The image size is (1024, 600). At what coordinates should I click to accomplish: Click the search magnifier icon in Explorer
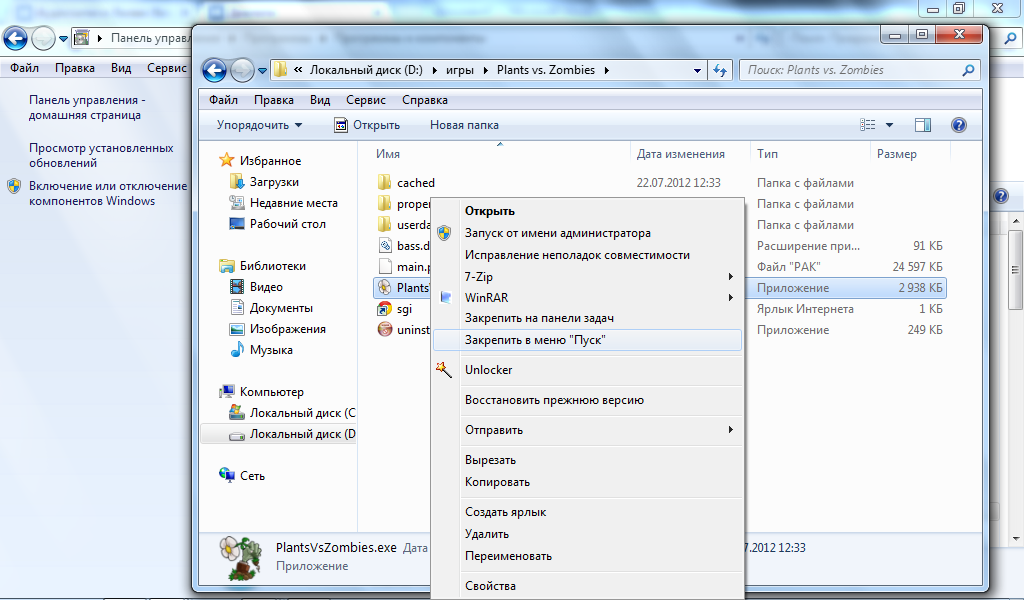968,70
